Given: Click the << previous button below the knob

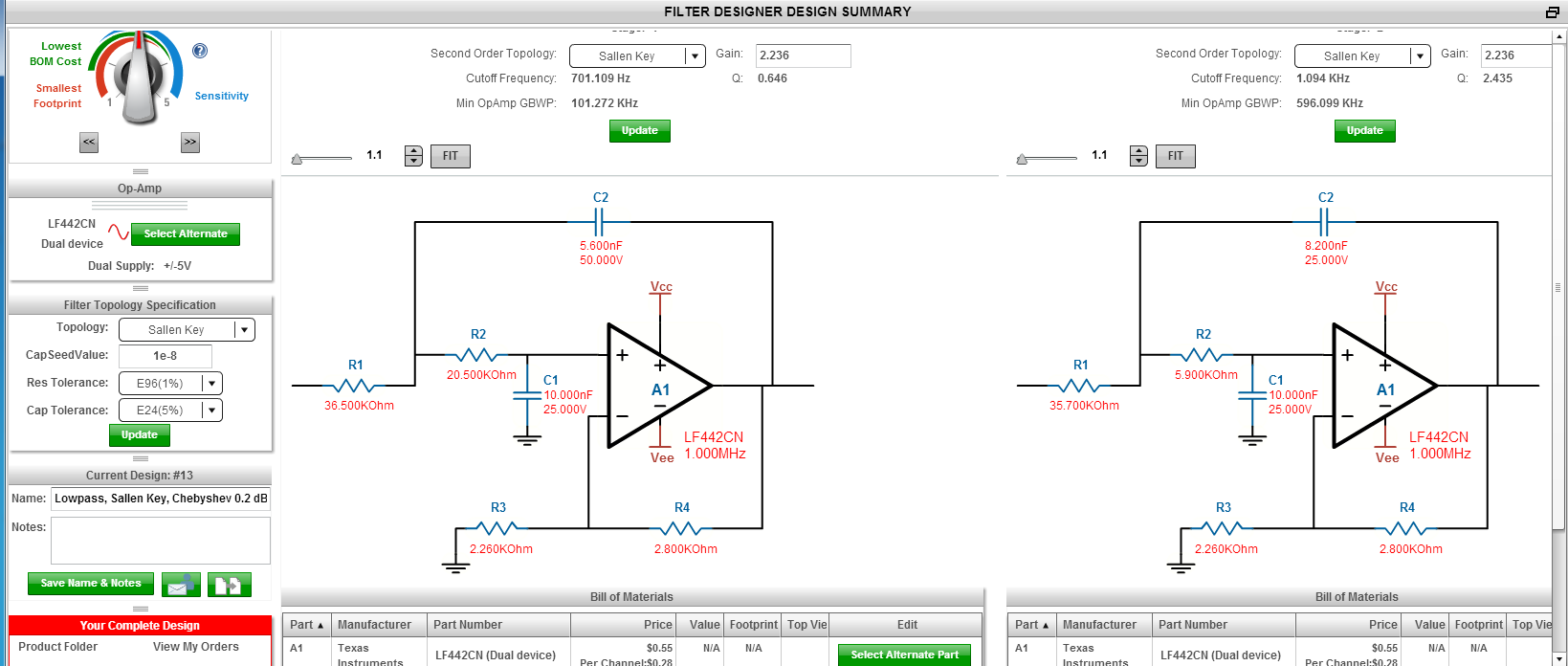Looking at the screenshot, I should click(89, 143).
